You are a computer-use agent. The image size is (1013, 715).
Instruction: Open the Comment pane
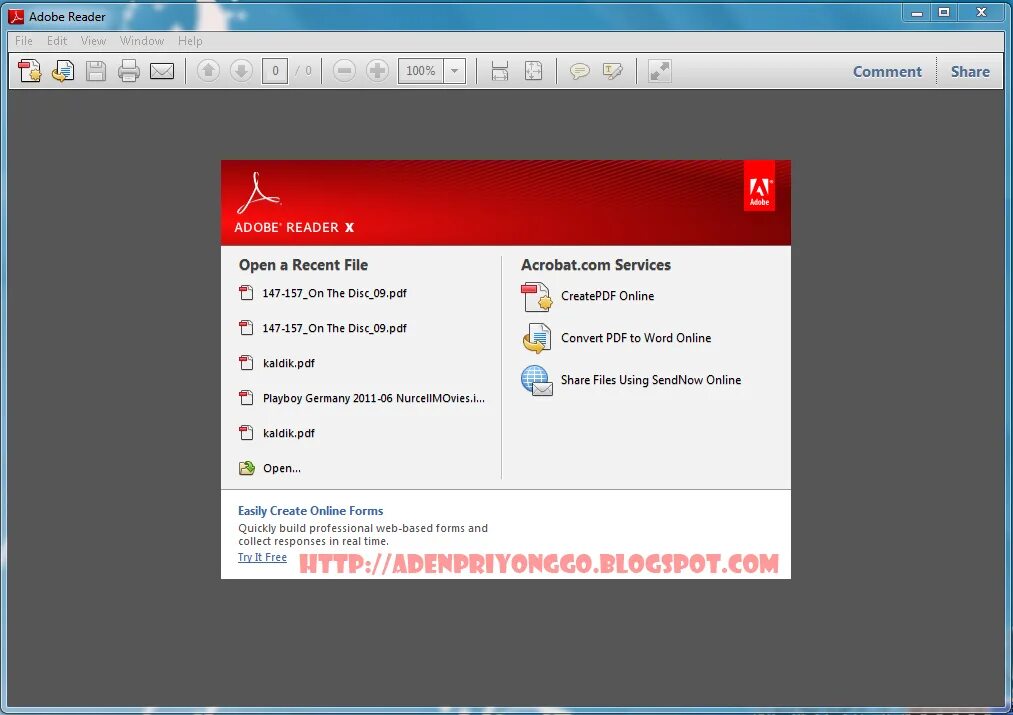pyautogui.click(x=887, y=72)
